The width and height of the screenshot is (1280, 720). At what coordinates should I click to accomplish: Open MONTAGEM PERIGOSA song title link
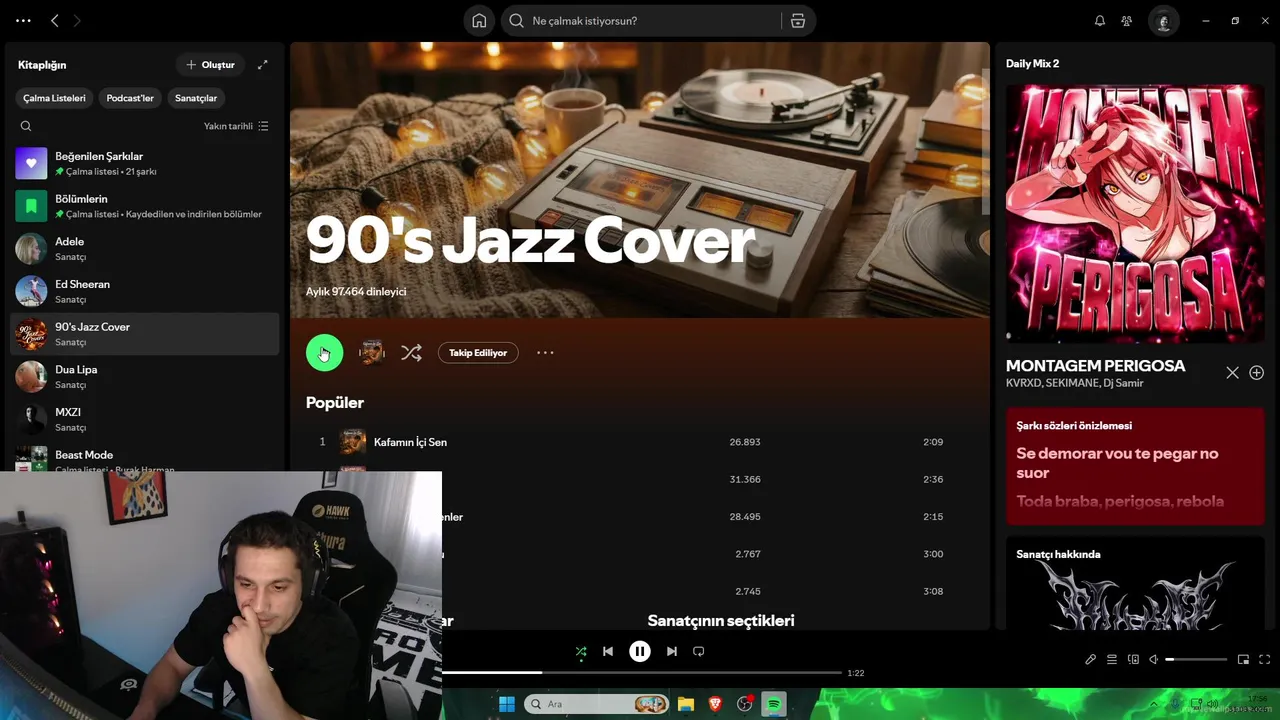1095,366
